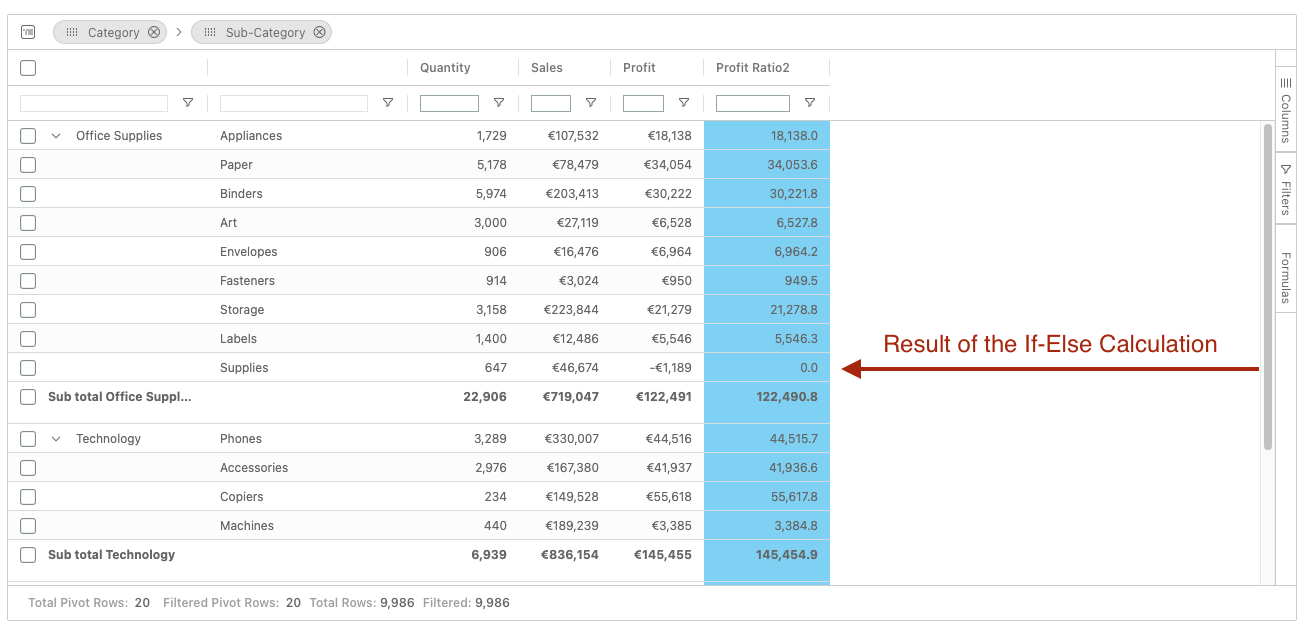Screen dimensions: 1303x632
Task: Sort by the Sales column header
Action: (x=547, y=68)
